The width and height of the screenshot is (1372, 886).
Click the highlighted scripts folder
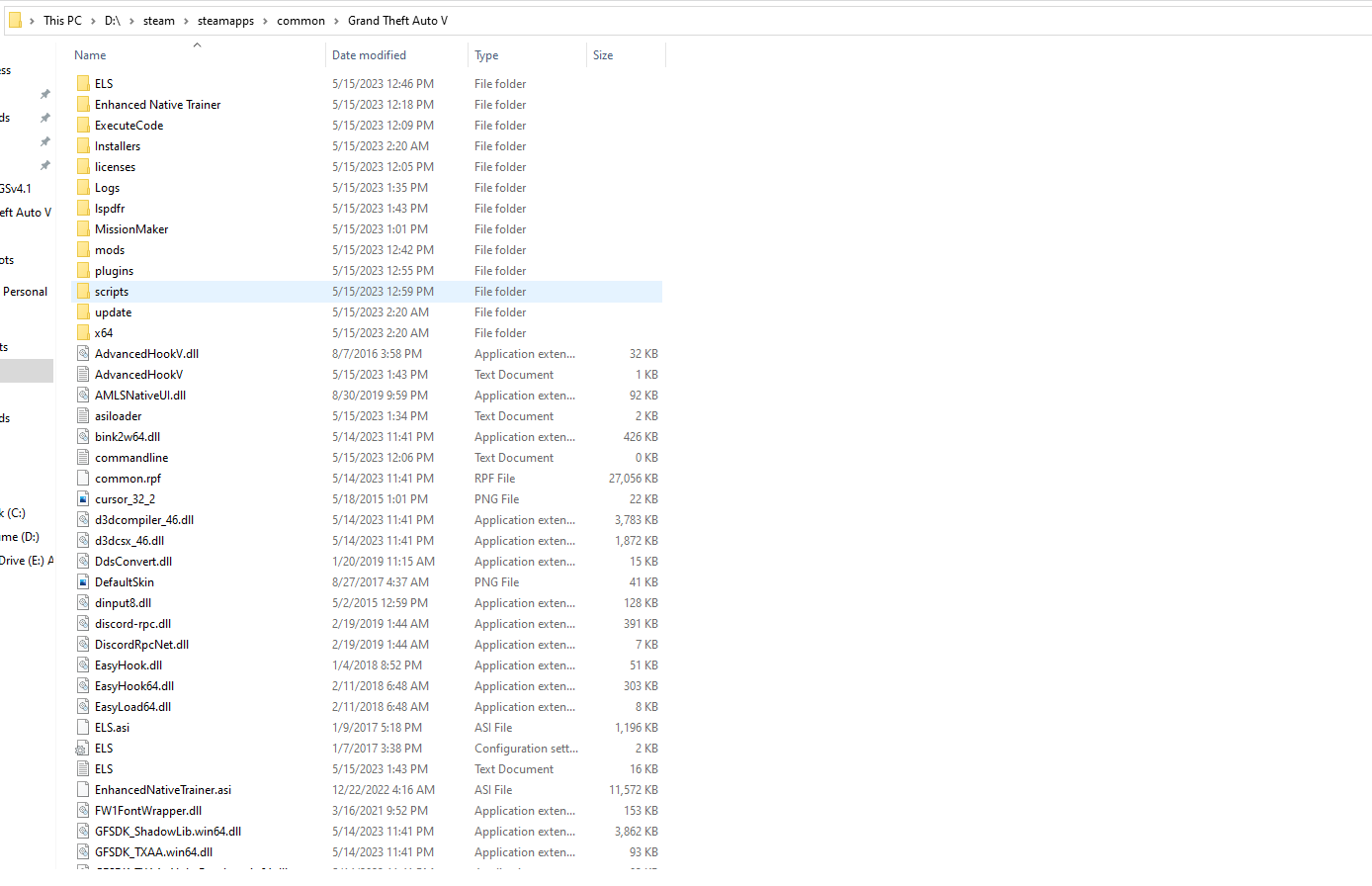[367, 292]
